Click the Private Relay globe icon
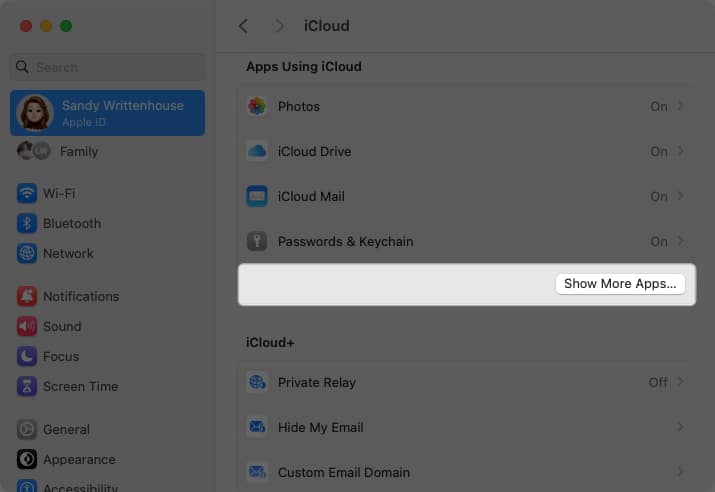This screenshot has width=715, height=492. pos(257,382)
